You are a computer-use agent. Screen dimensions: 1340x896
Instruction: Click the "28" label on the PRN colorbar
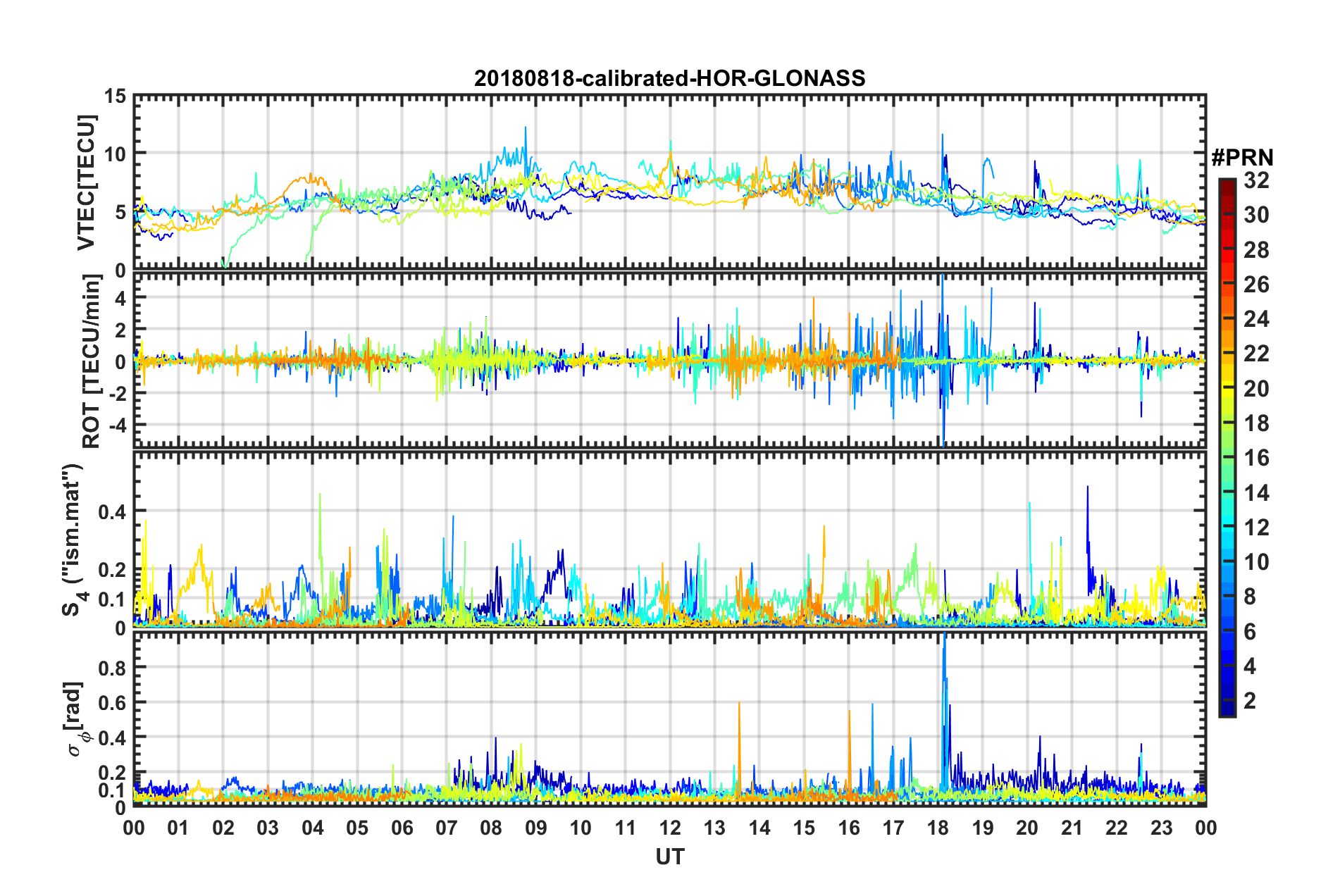[1256, 250]
